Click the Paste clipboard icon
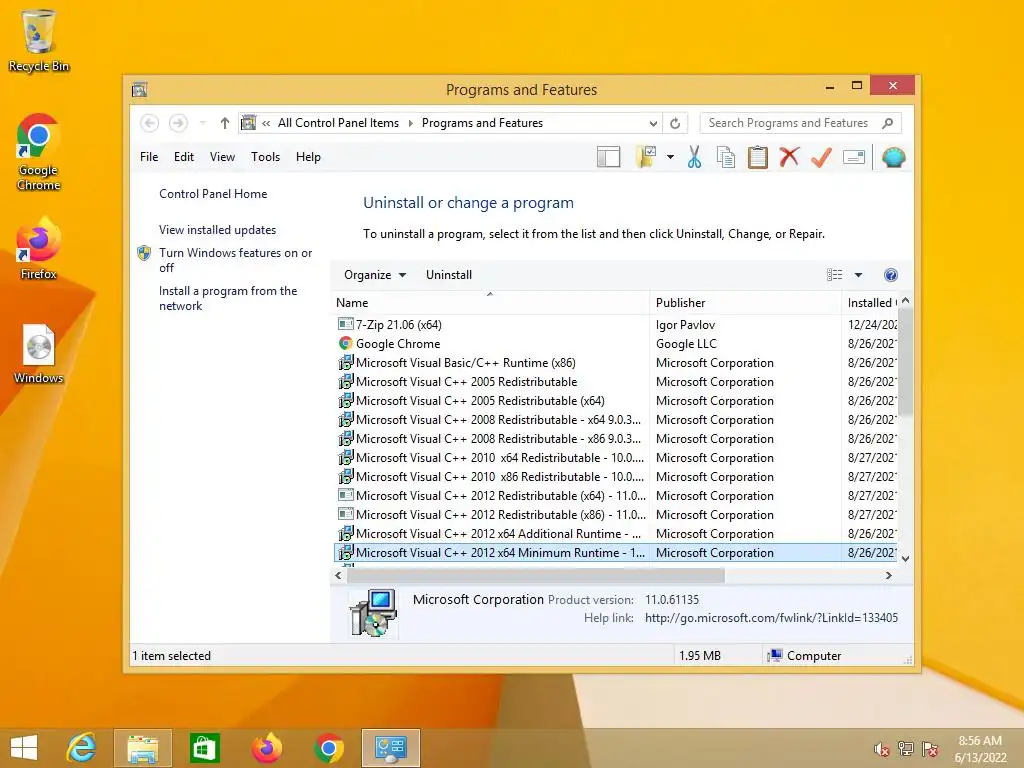 click(758, 157)
